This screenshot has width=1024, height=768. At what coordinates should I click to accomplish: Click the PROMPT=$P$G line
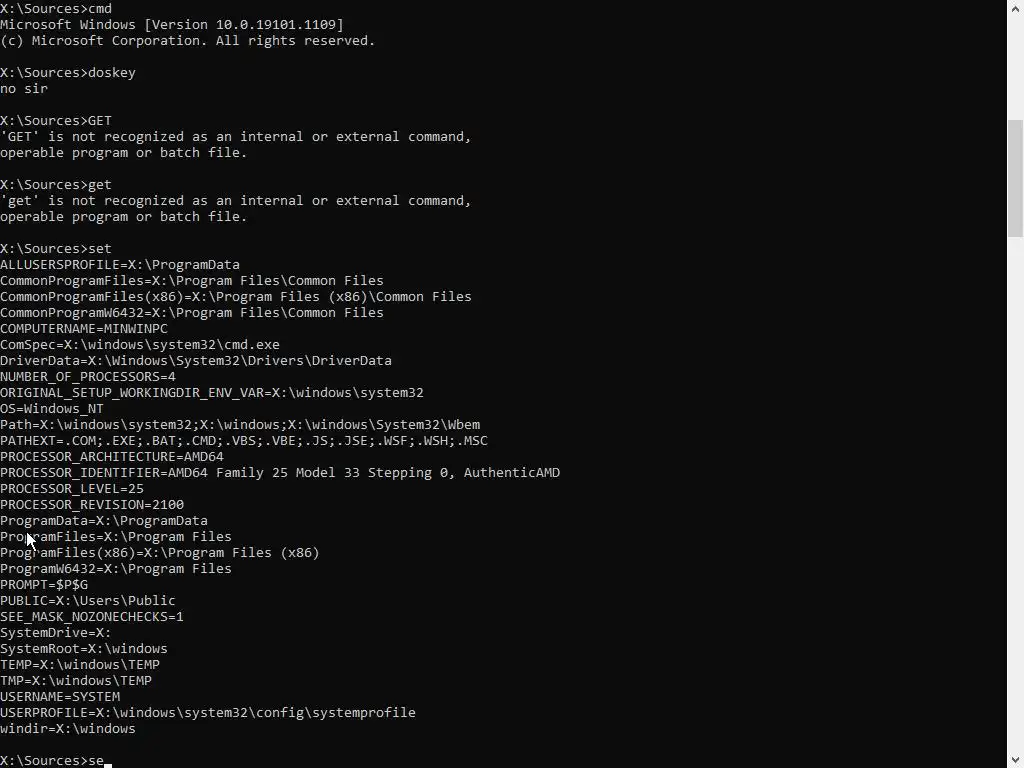coord(44,585)
